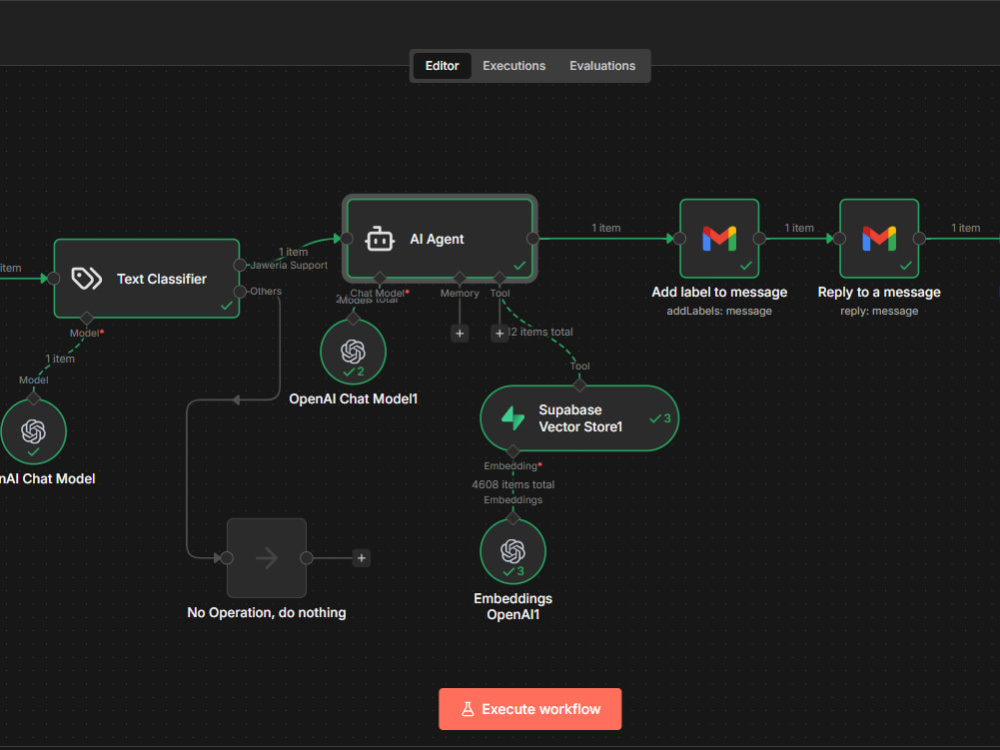Open the Add label to message Gmail node
This screenshot has width=1000, height=750.
point(719,239)
